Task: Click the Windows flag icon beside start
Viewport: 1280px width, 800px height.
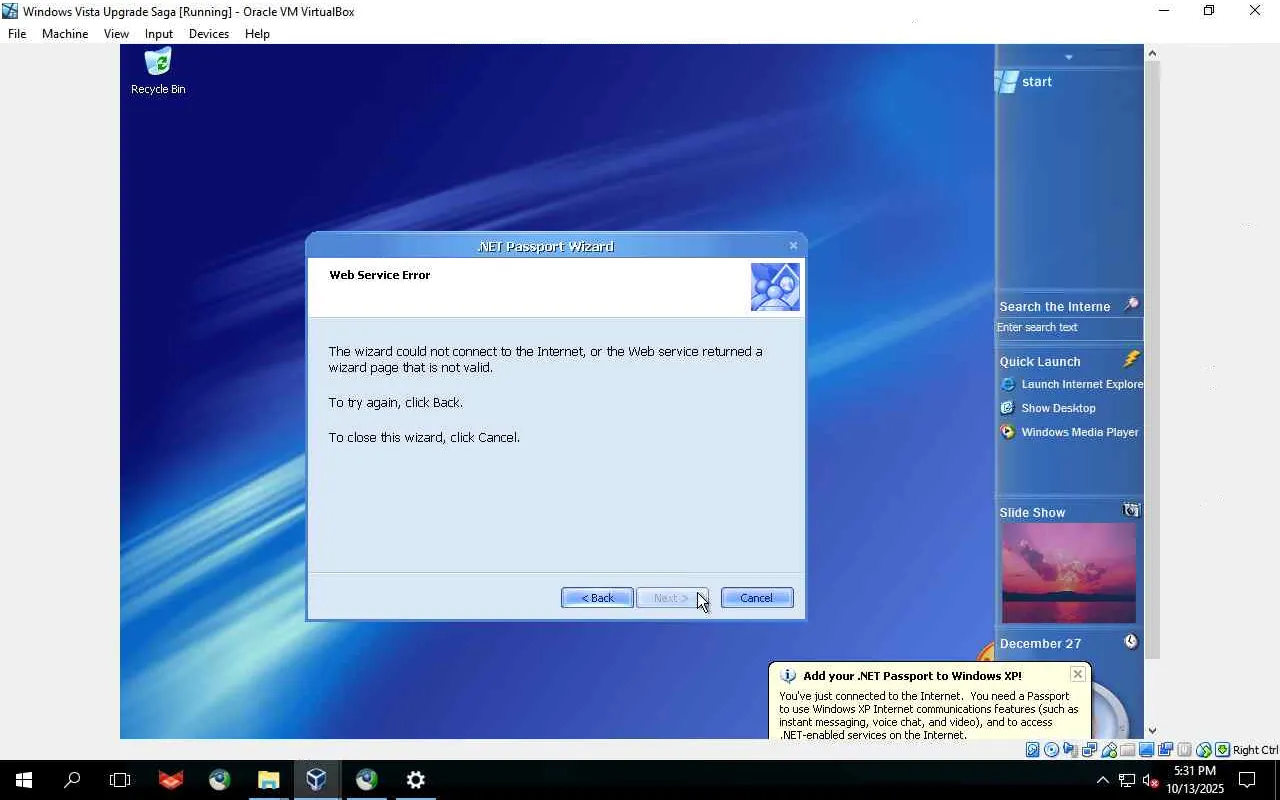Action: click(1007, 81)
